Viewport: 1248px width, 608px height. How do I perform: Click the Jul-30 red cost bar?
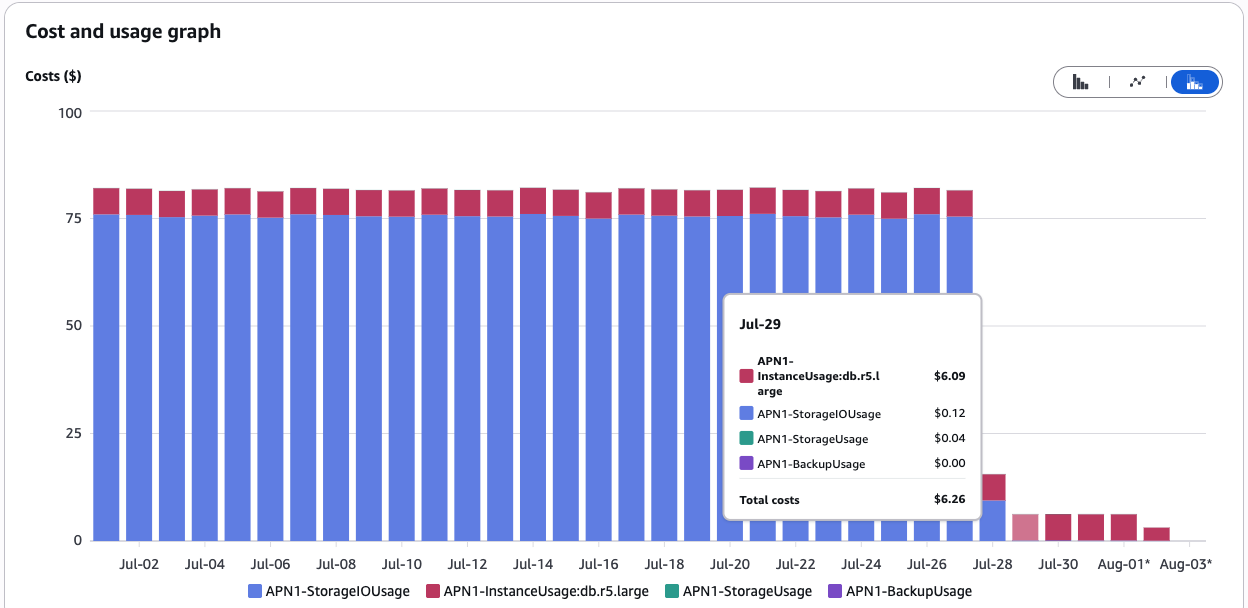1058,527
